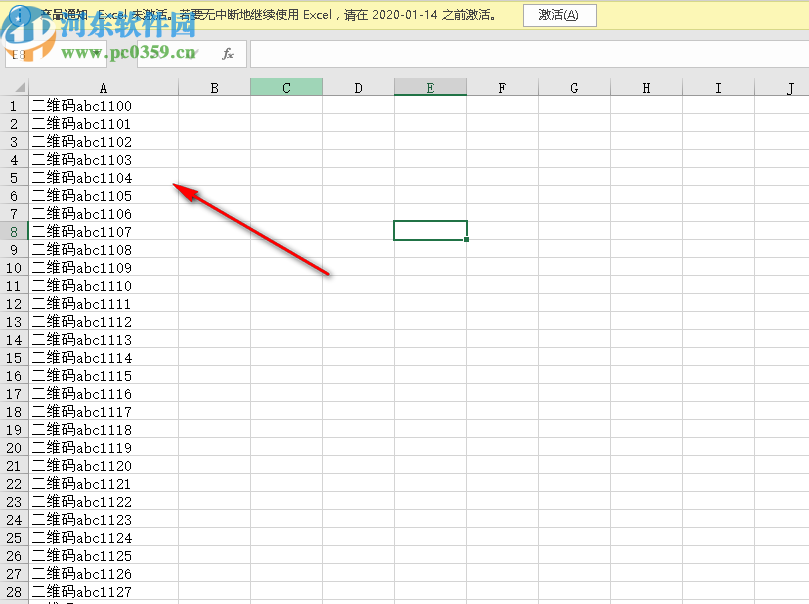Click cell containing 二维码abc1119
809x604 pixels.
coord(104,448)
